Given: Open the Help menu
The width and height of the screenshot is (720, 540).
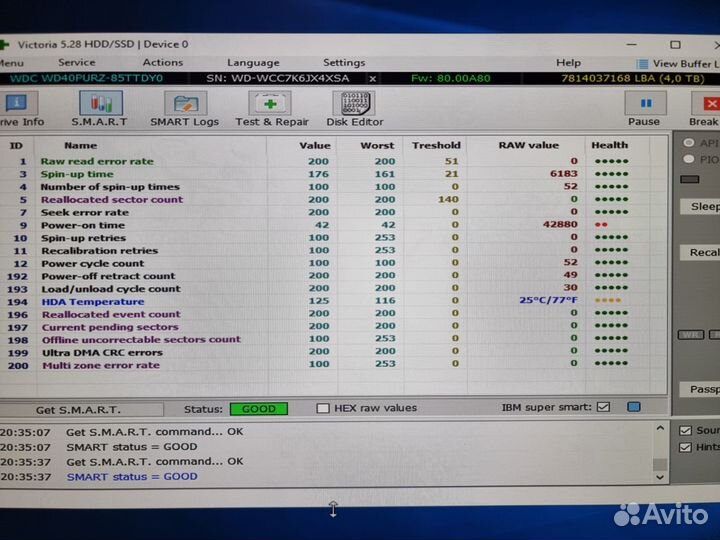Looking at the screenshot, I should click(x=568, y=63).
